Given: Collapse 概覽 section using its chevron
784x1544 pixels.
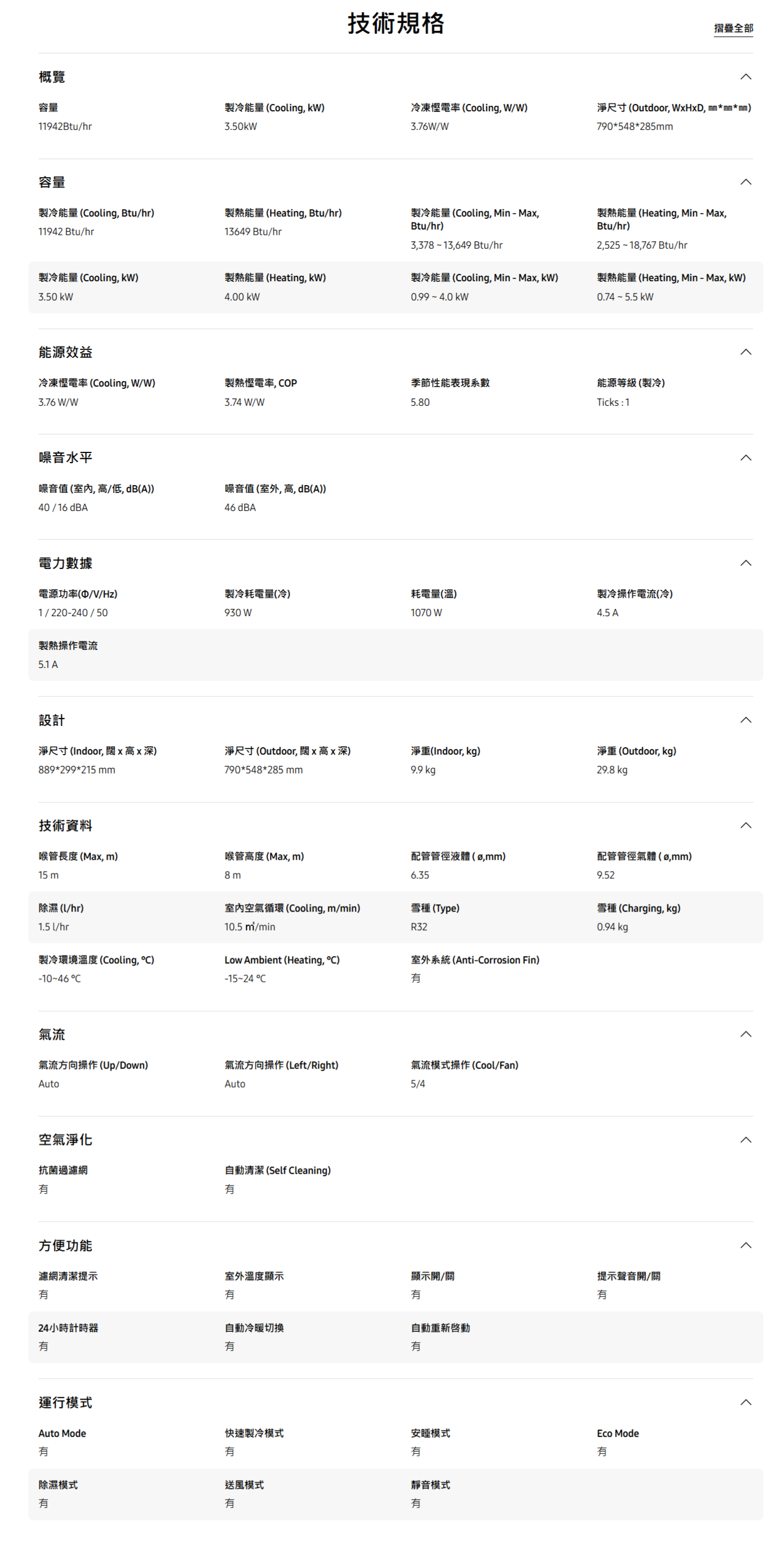Looking at the screenshot, I should 745,77.
